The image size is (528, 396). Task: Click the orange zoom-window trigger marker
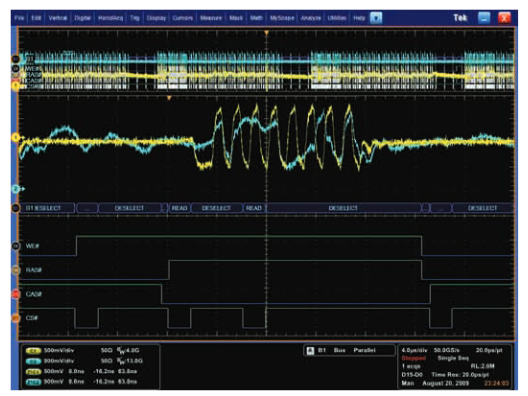pos(169,98)
